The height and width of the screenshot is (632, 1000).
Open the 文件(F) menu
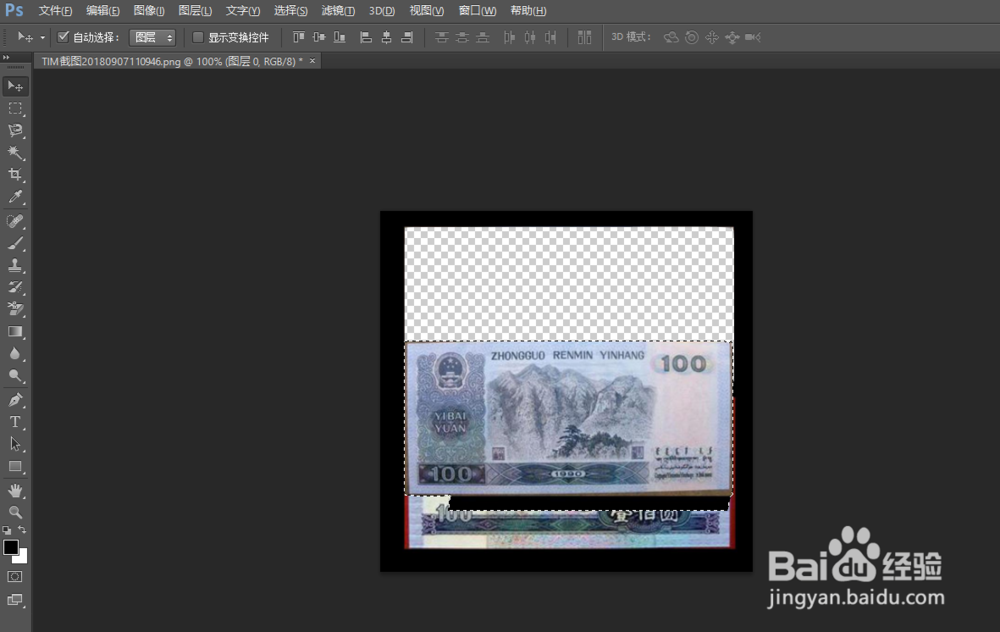coord(55,11)
